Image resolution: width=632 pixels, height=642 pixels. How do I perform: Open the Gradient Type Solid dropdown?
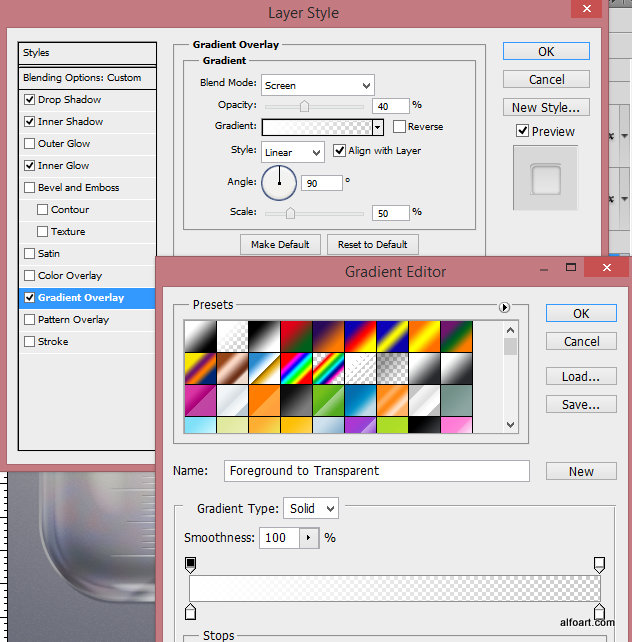click(311, 508)
